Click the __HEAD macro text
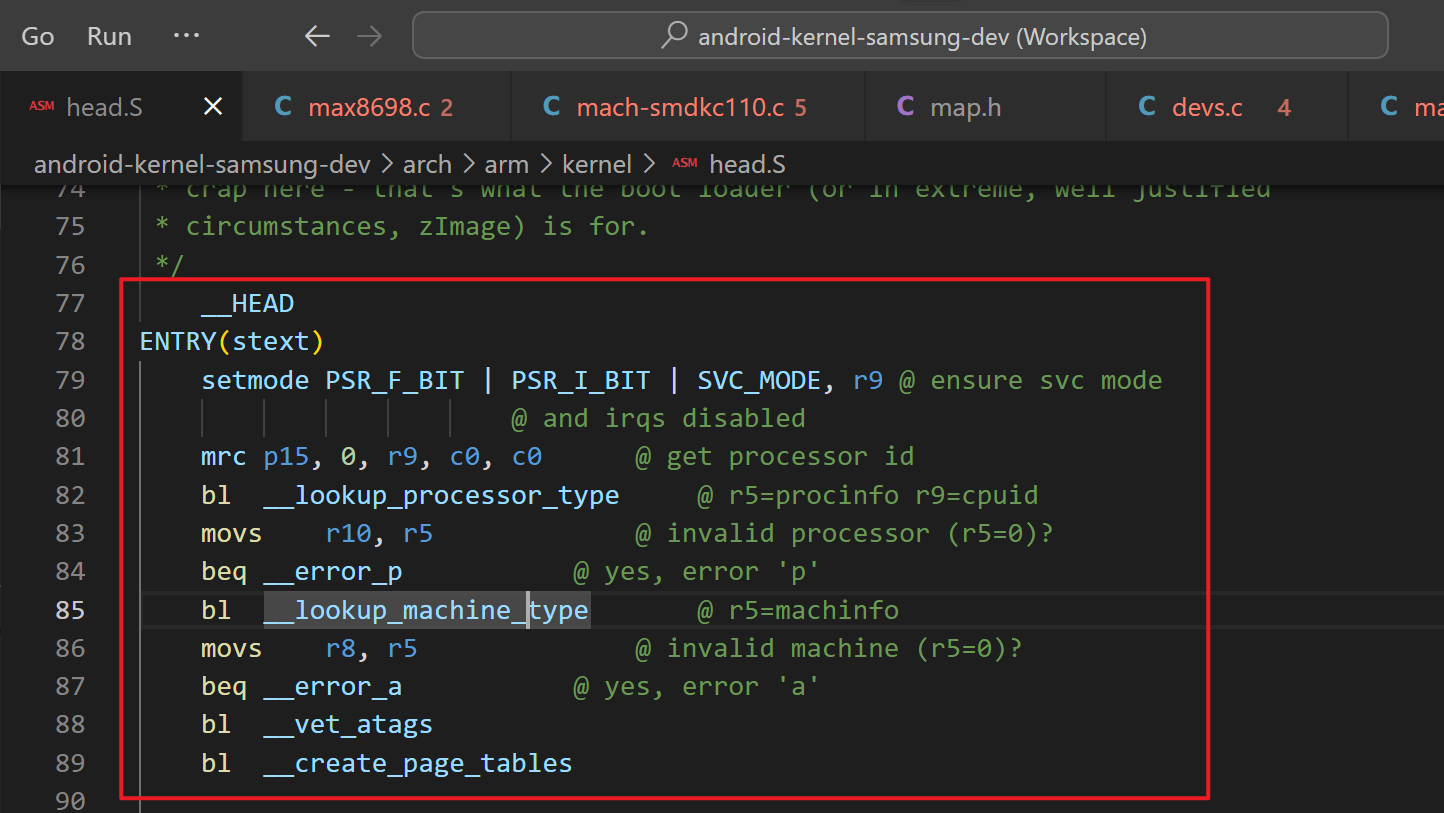The height and width of the screenshot is (813, 1444). (248, 303)
